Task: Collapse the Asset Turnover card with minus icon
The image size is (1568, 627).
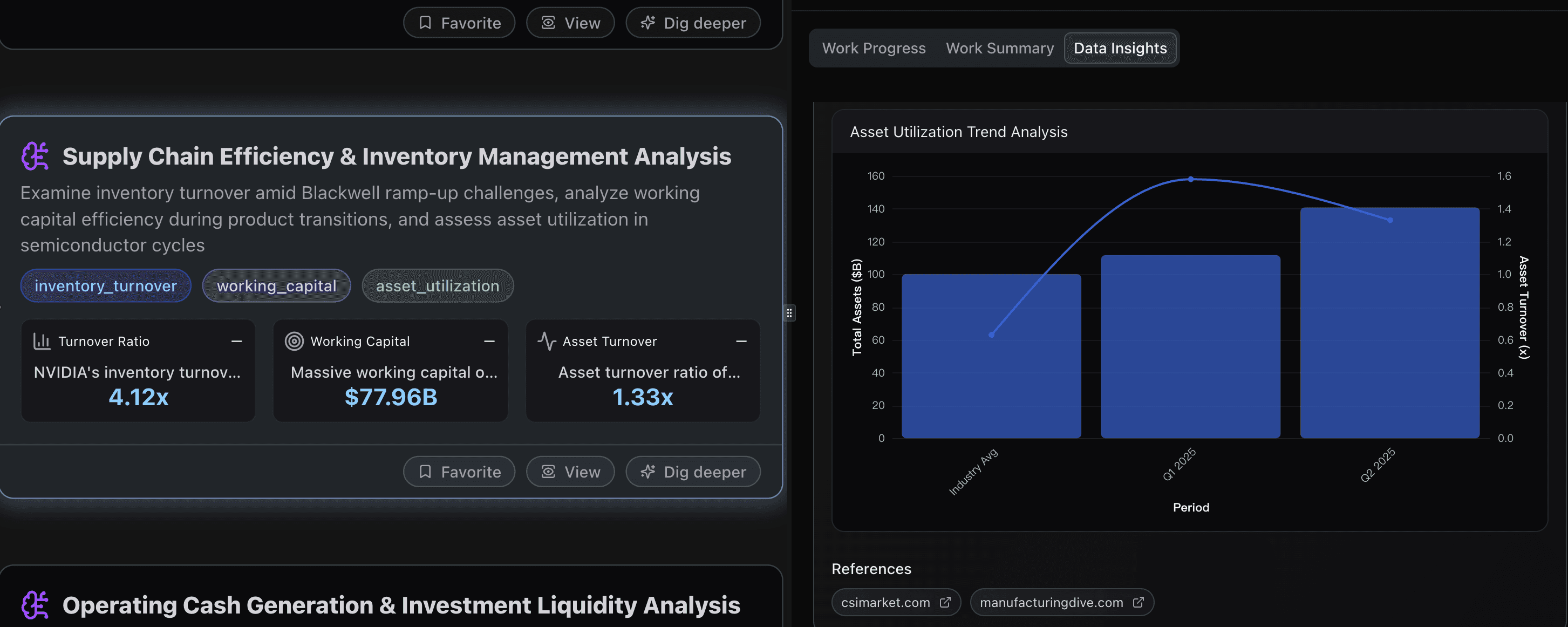Action: point(741,342)
